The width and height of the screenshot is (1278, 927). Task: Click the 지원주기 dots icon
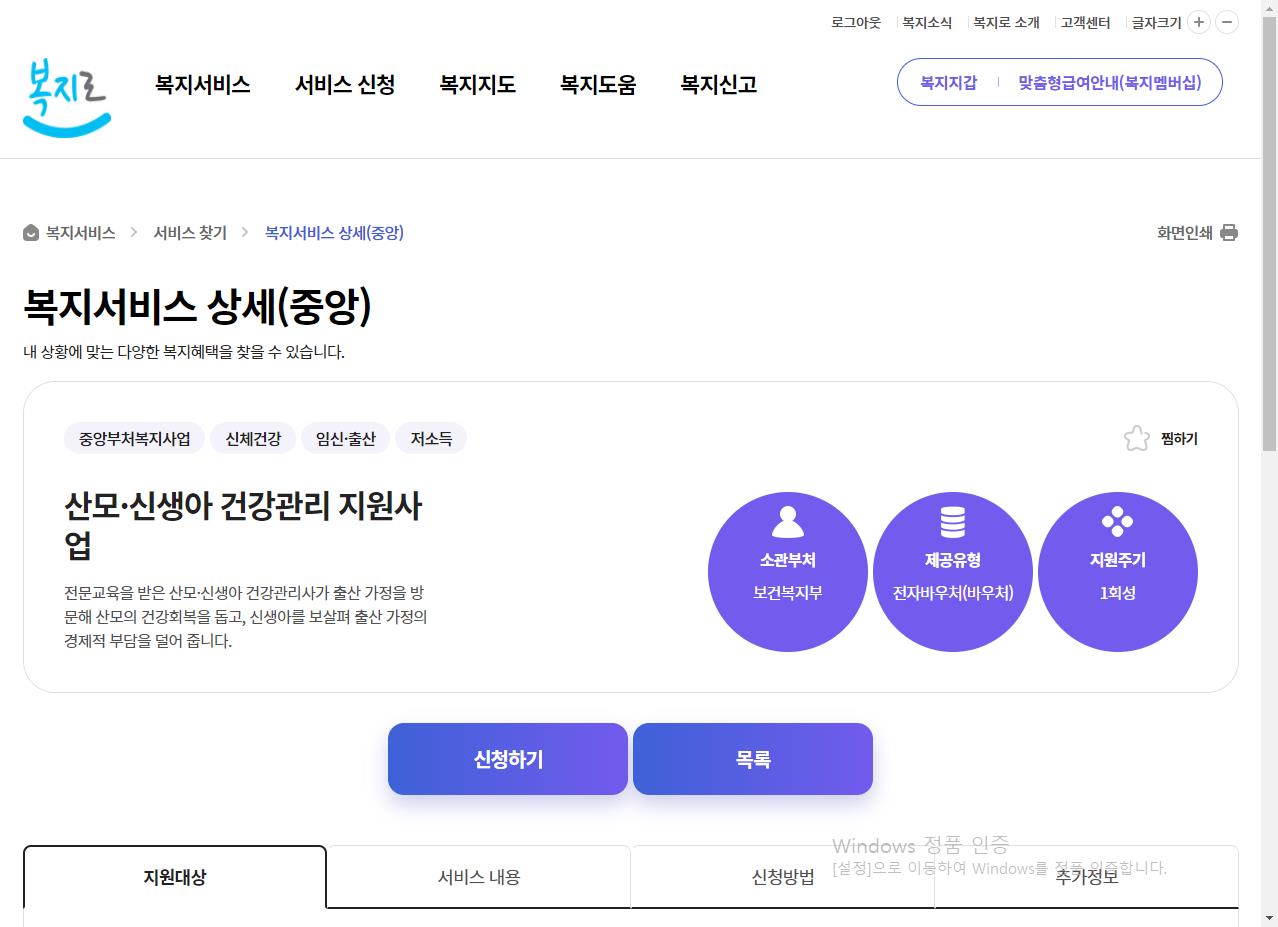(1117, 521)
